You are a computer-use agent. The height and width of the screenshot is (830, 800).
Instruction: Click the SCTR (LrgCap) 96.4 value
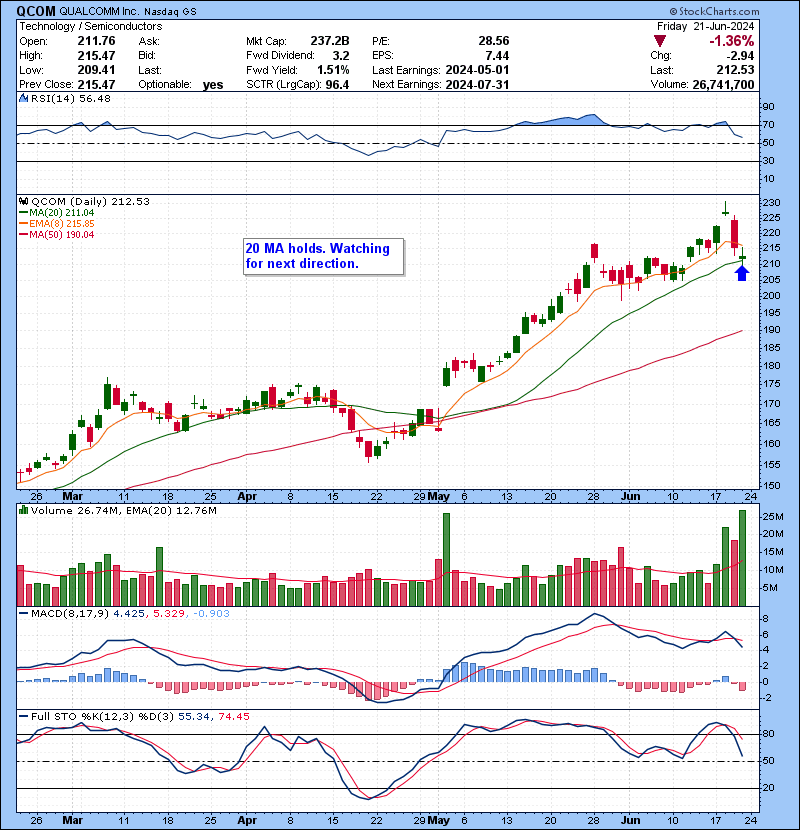(x=337, y=85)
